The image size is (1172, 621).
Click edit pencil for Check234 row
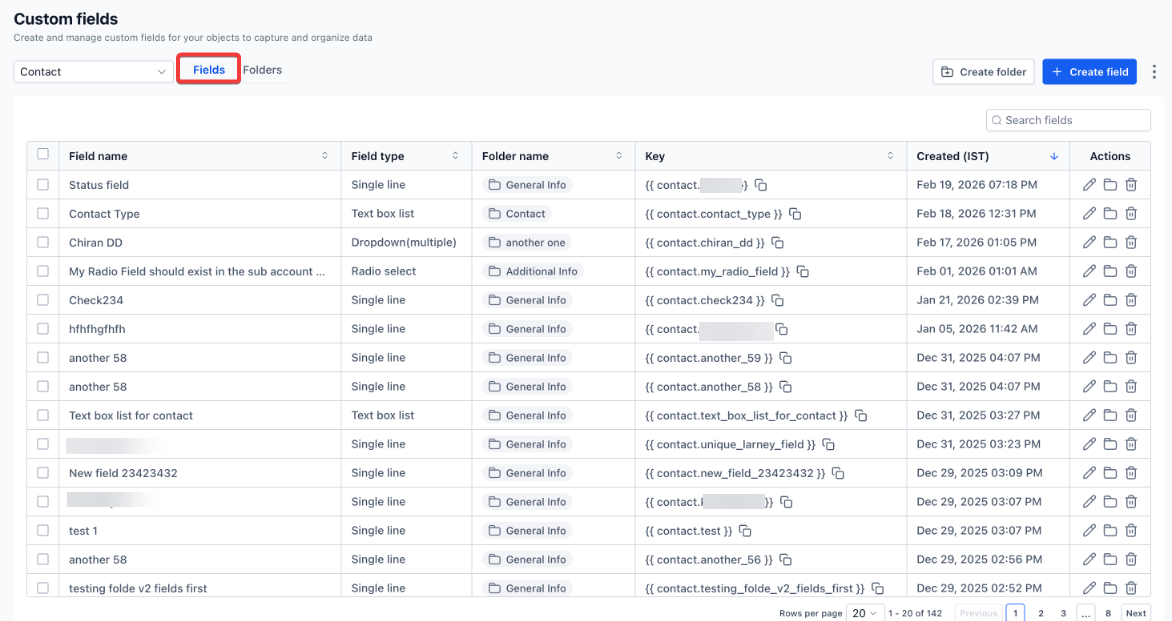1089,300
